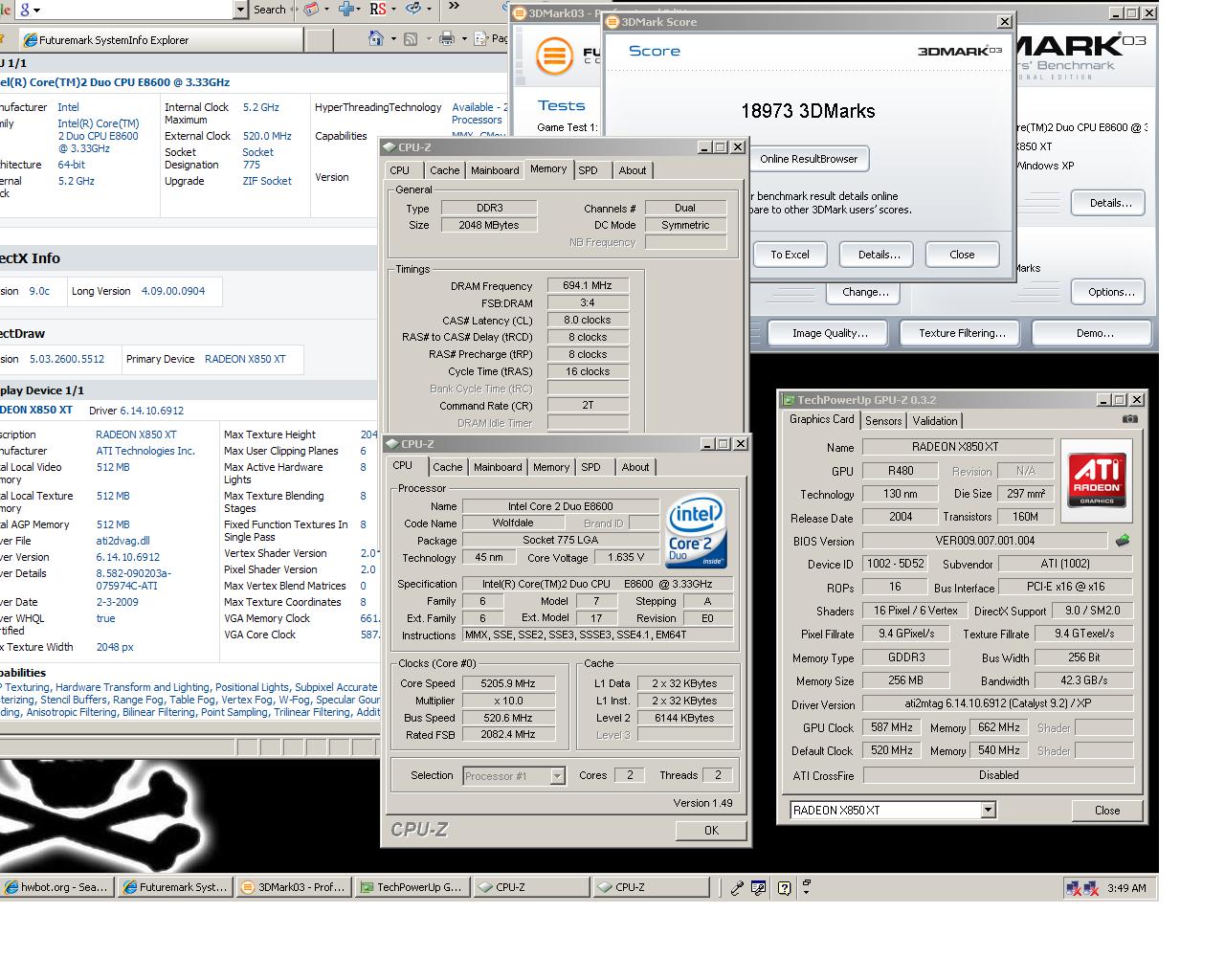Click the toolbar chevron for more buttons
The height and width of the screenshot is (980, 1225).
coord(452,8)
